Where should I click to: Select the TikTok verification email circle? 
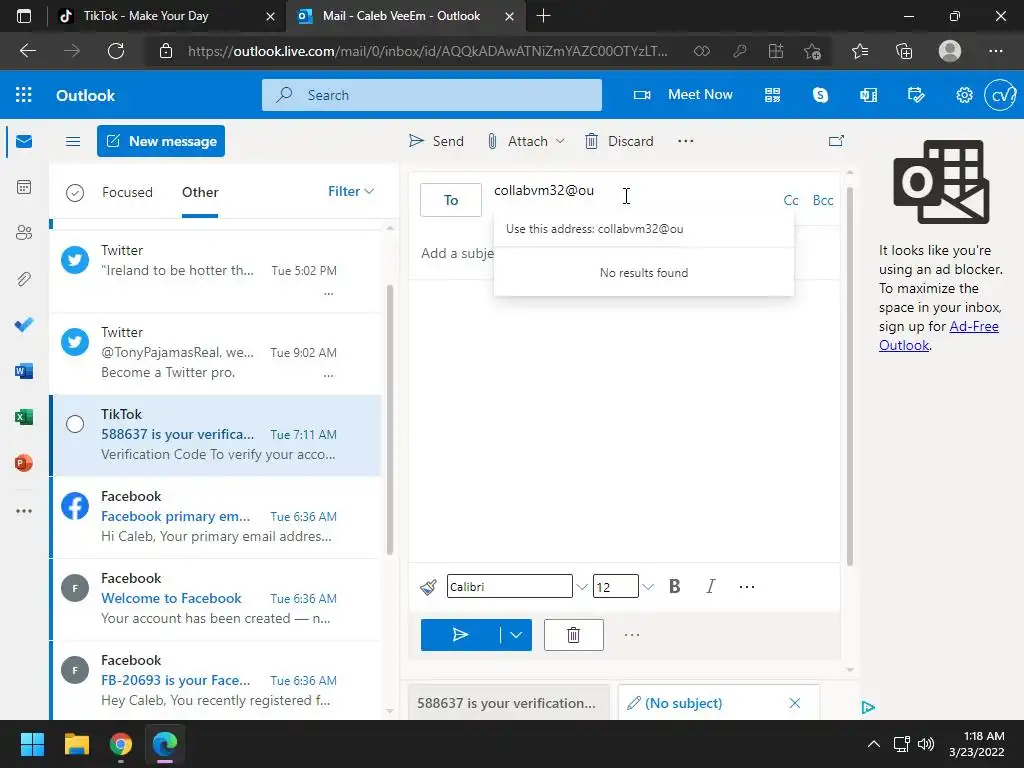pos(75,424)
